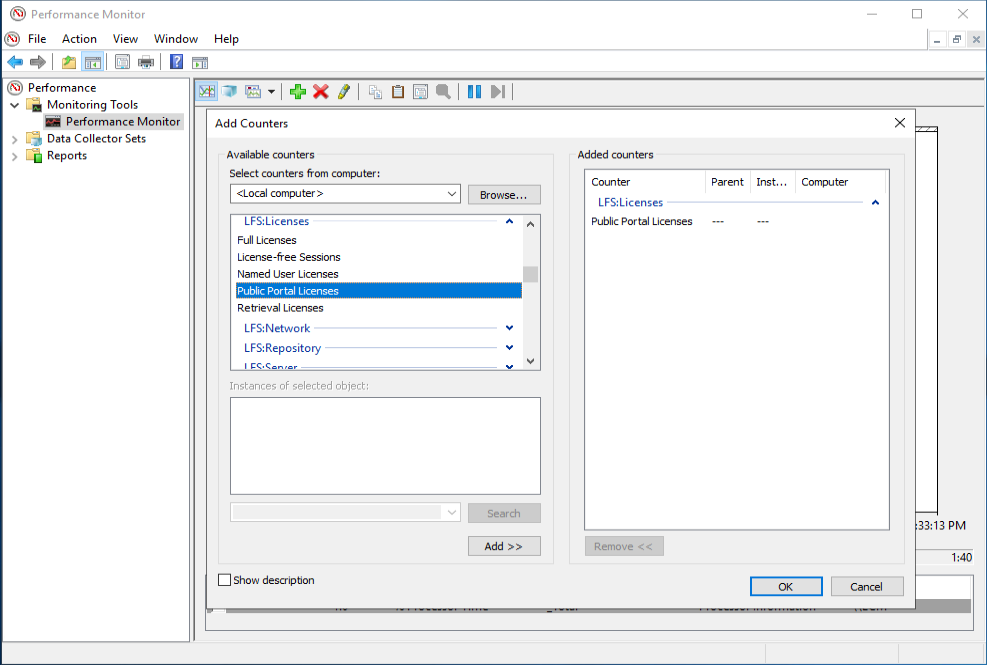Click the Paste Counter List clipboard icon
Screen dimensions: 987x665
point(398,92)
